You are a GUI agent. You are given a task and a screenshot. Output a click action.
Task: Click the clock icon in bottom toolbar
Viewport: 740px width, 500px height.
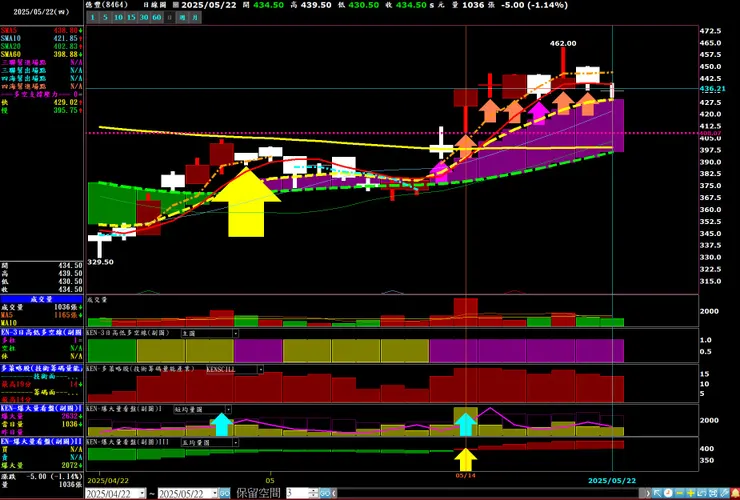point(668,493)
